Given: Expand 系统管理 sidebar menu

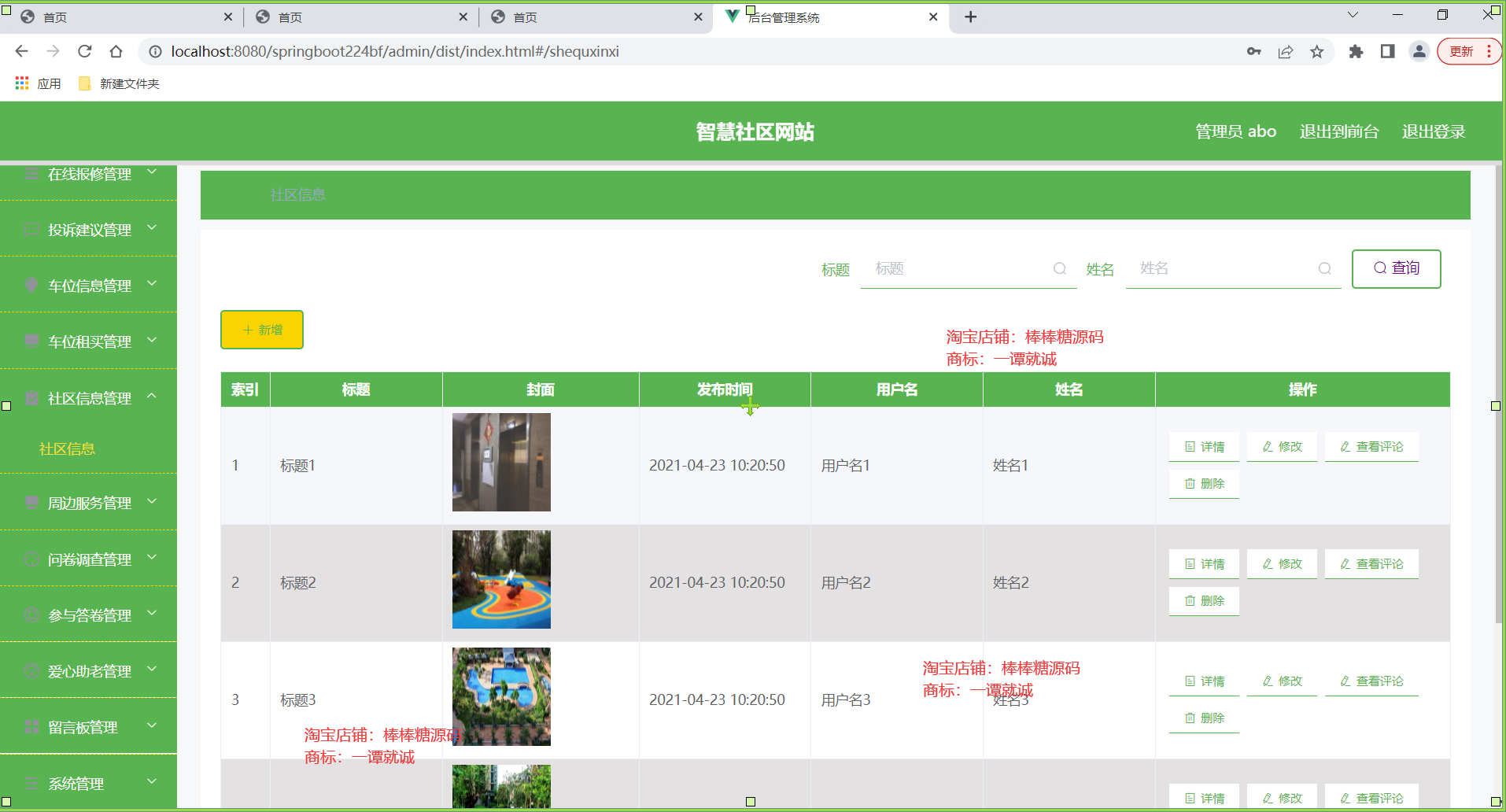Looking at the screenshot, I should (88, 783).
